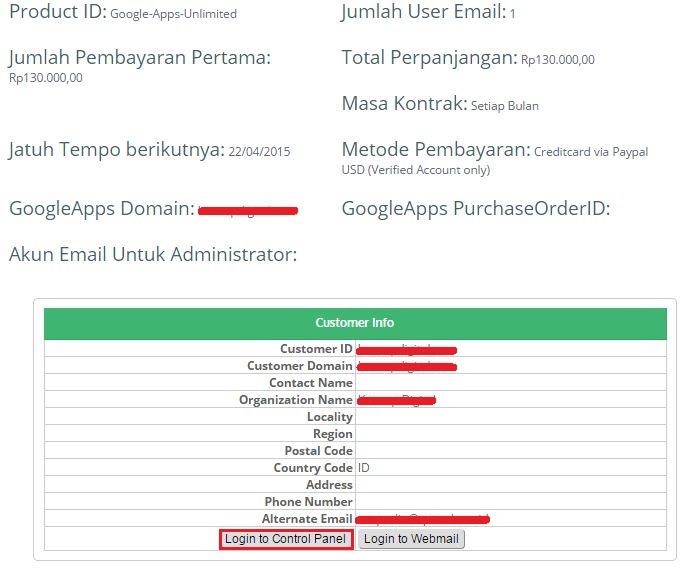Screen dimensions: 694x572
Task: Select the Customer Domain row label
Action: click(x=299, y=366)
